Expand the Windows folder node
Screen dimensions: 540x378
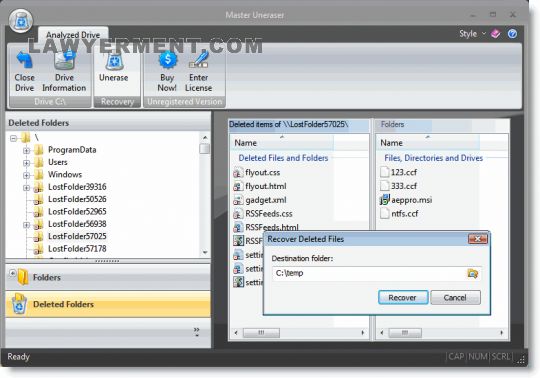click(27, 175)
